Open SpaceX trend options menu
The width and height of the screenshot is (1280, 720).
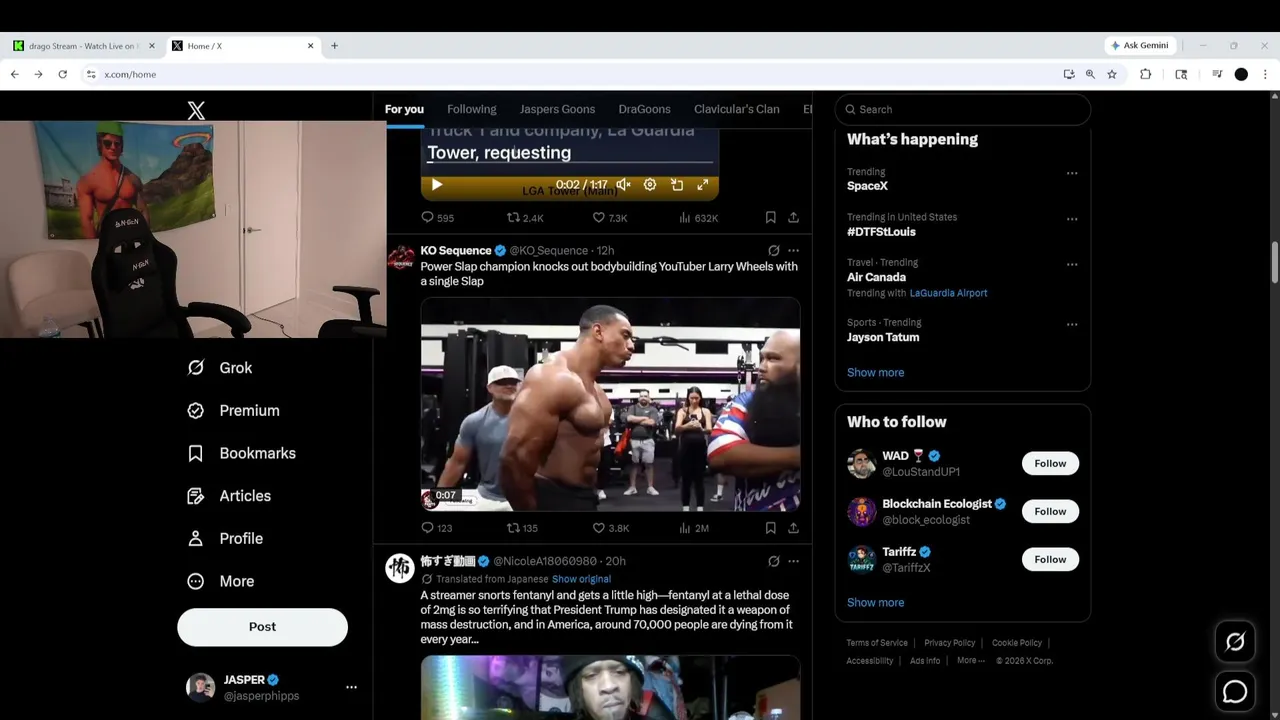(1072, 173)
